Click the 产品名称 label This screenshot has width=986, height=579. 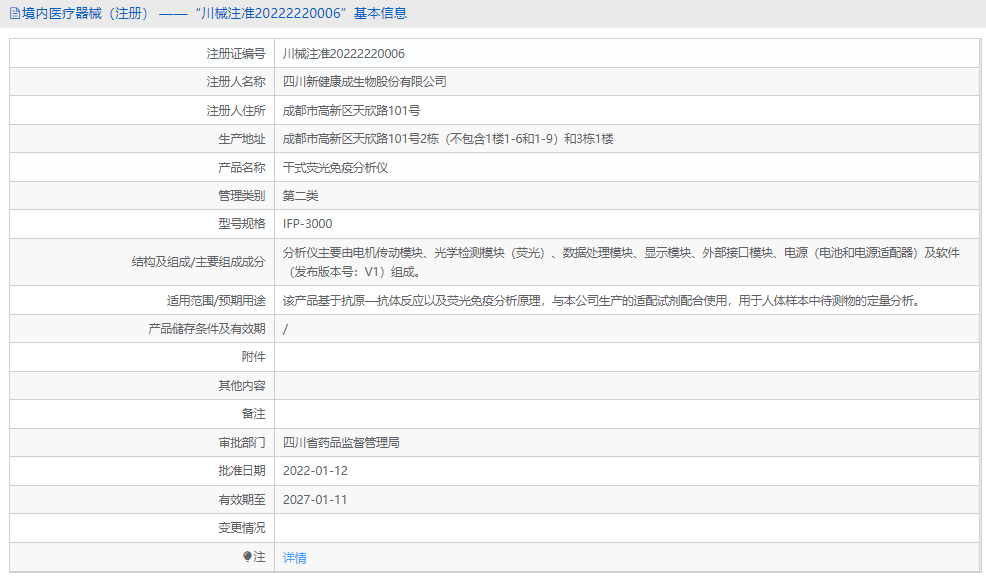pos(241,168)
